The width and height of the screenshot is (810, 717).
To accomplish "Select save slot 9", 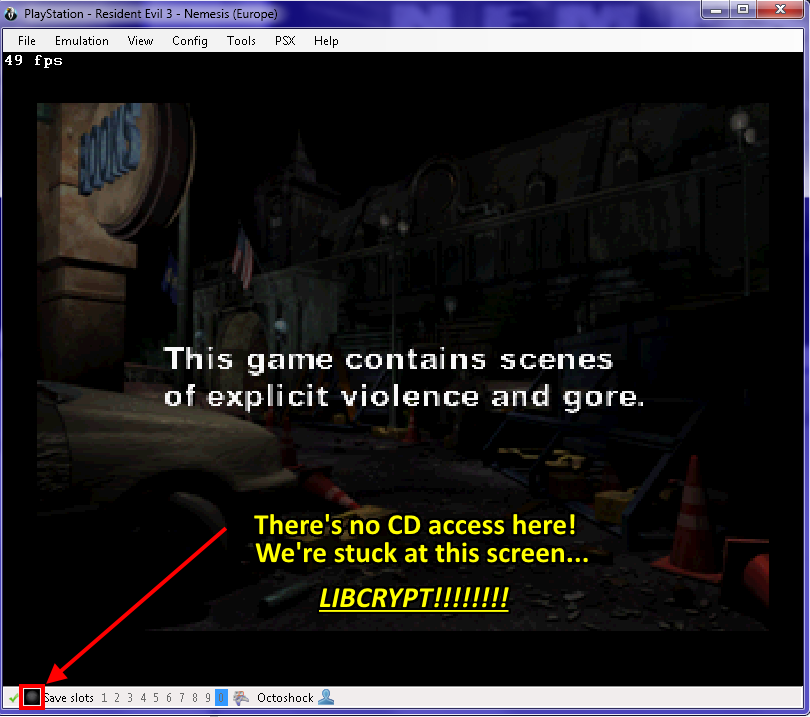I will [208, 698].
